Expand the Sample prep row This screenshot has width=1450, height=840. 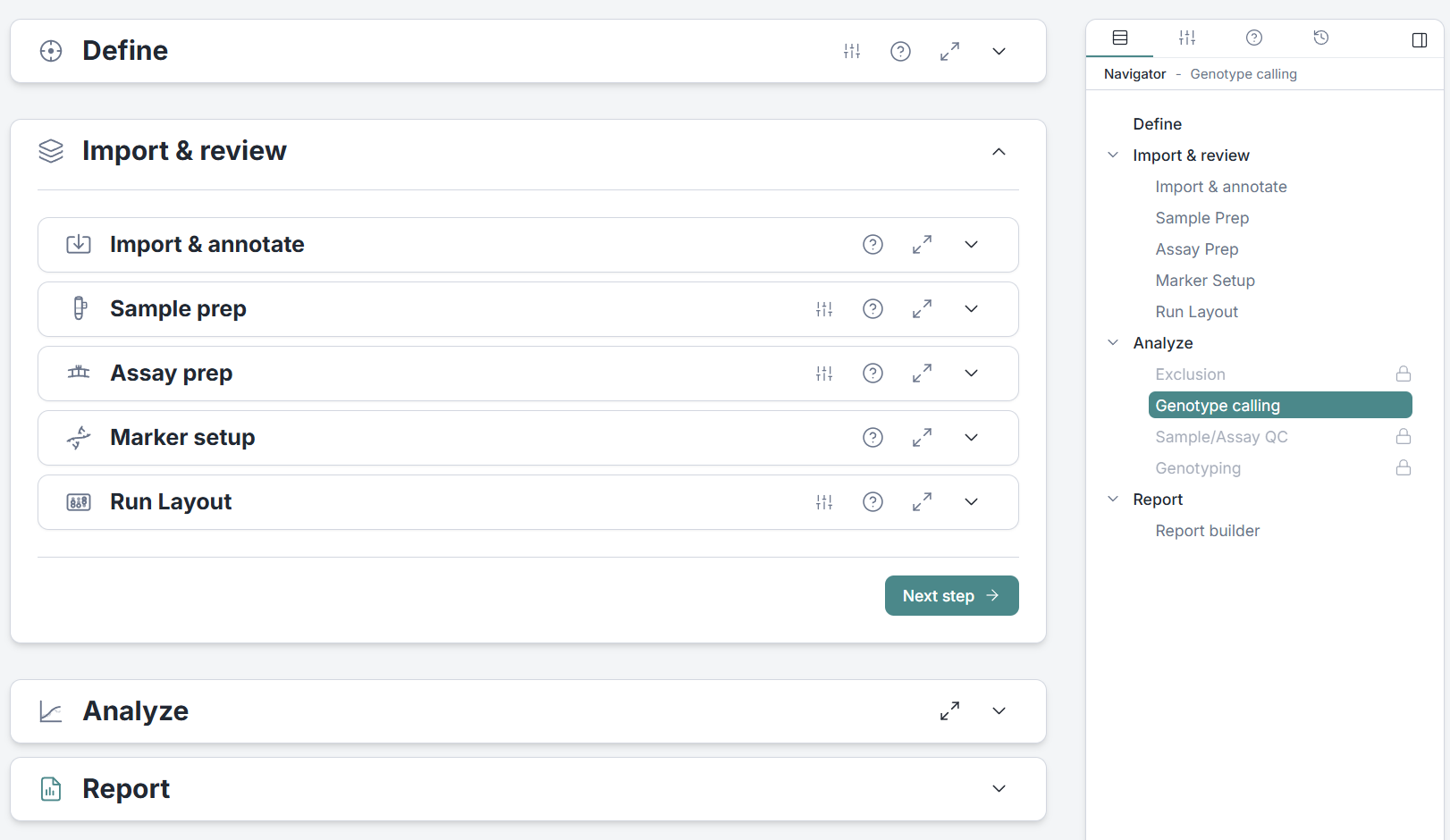(971, 308)
